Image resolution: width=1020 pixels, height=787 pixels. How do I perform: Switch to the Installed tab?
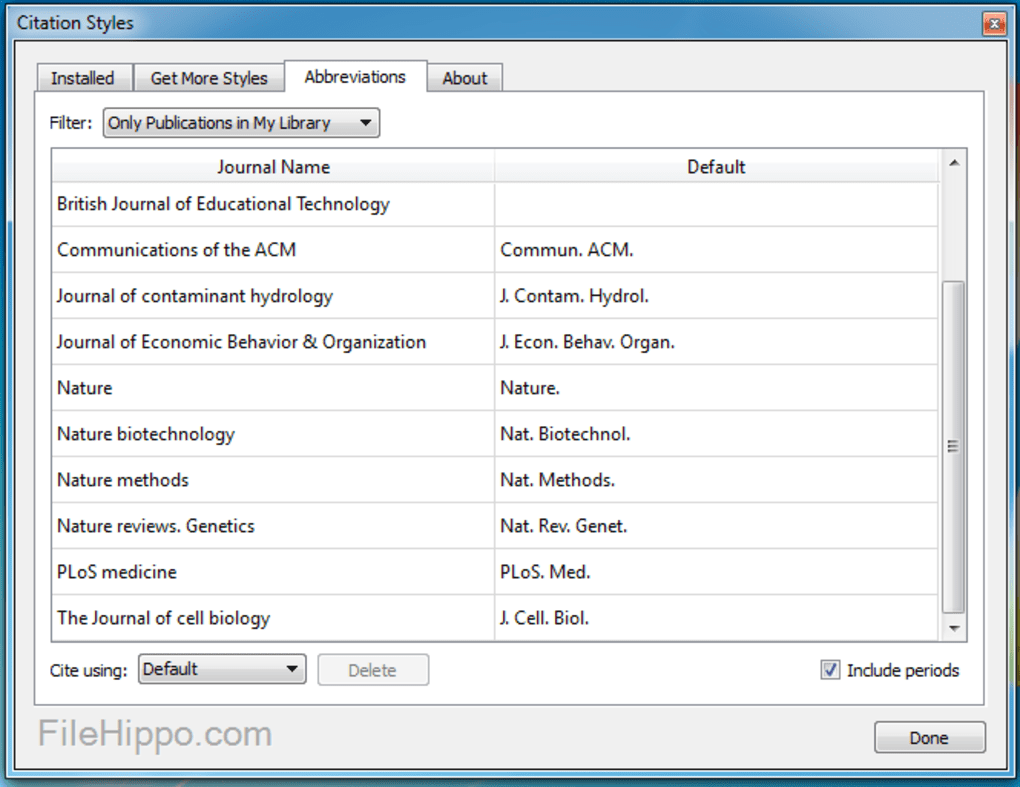(84, 77)
